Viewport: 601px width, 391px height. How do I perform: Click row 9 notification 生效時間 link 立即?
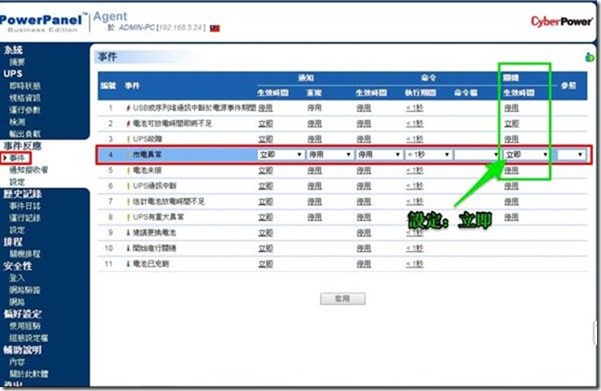click(265, 233)
